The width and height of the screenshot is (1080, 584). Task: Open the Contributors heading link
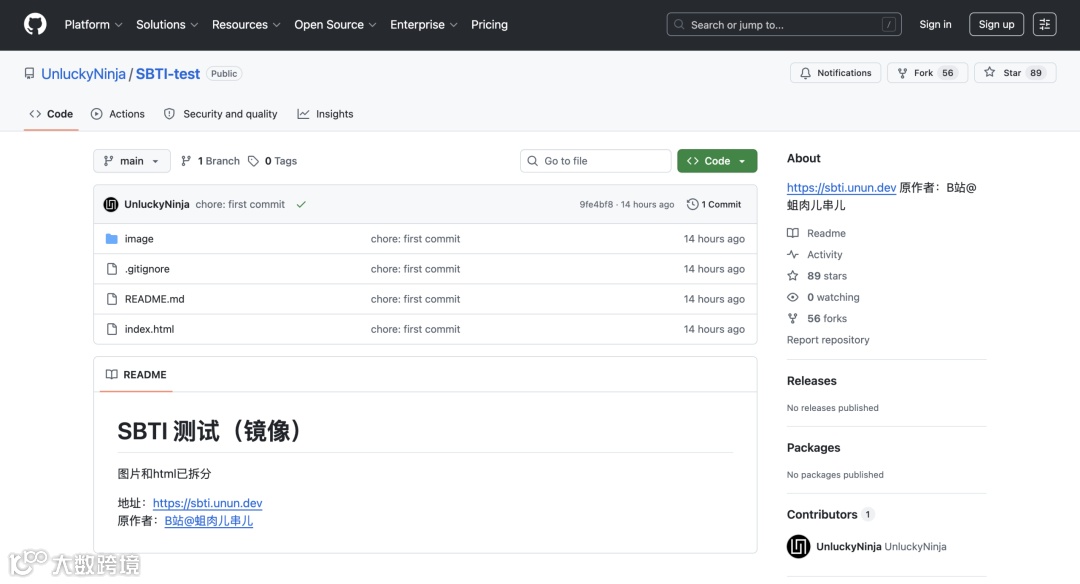pos(830,514)
